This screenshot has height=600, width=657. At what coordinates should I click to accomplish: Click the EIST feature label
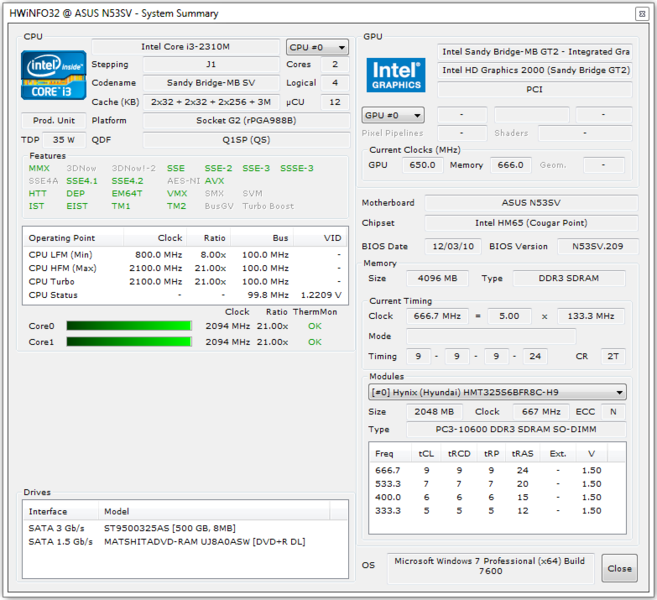pos(77,206)
